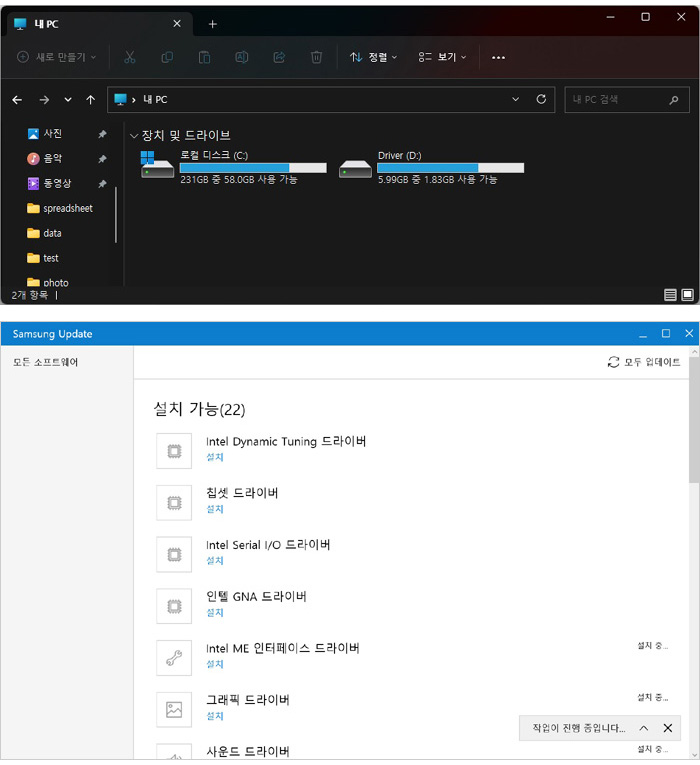This screenshot has width=700, height=765.
Task: Expand the 작업이 진행 중입니다 notification
Action: coord(643,728)
